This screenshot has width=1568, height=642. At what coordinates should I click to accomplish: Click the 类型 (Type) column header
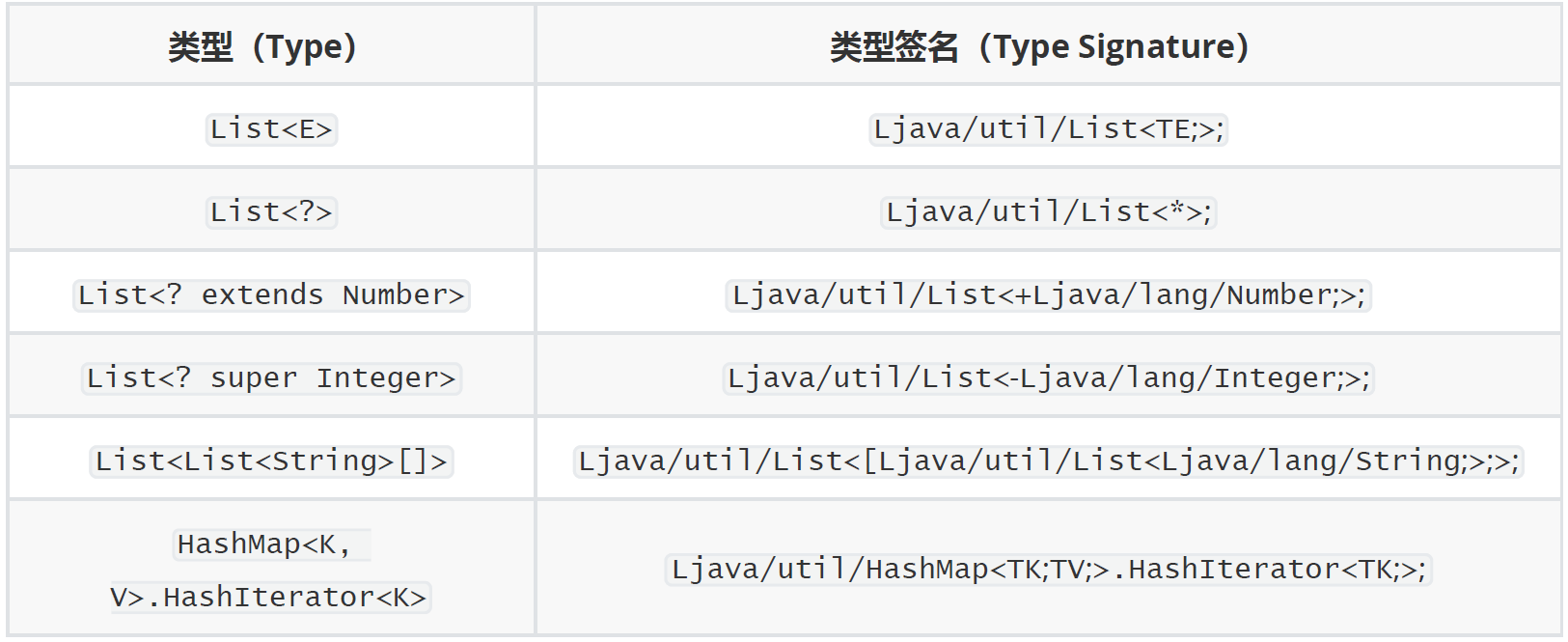[262, 46]
